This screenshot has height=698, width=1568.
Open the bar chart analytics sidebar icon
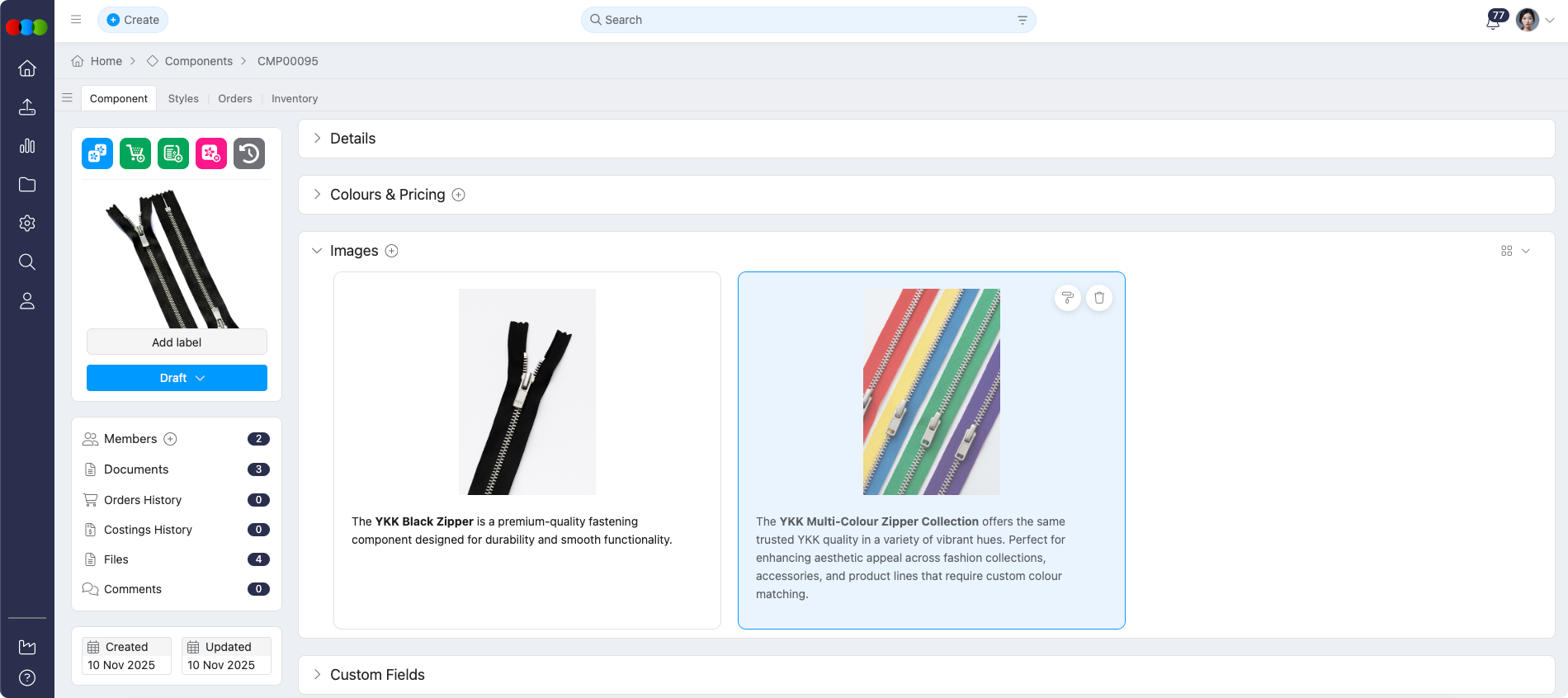coord(27,146)
